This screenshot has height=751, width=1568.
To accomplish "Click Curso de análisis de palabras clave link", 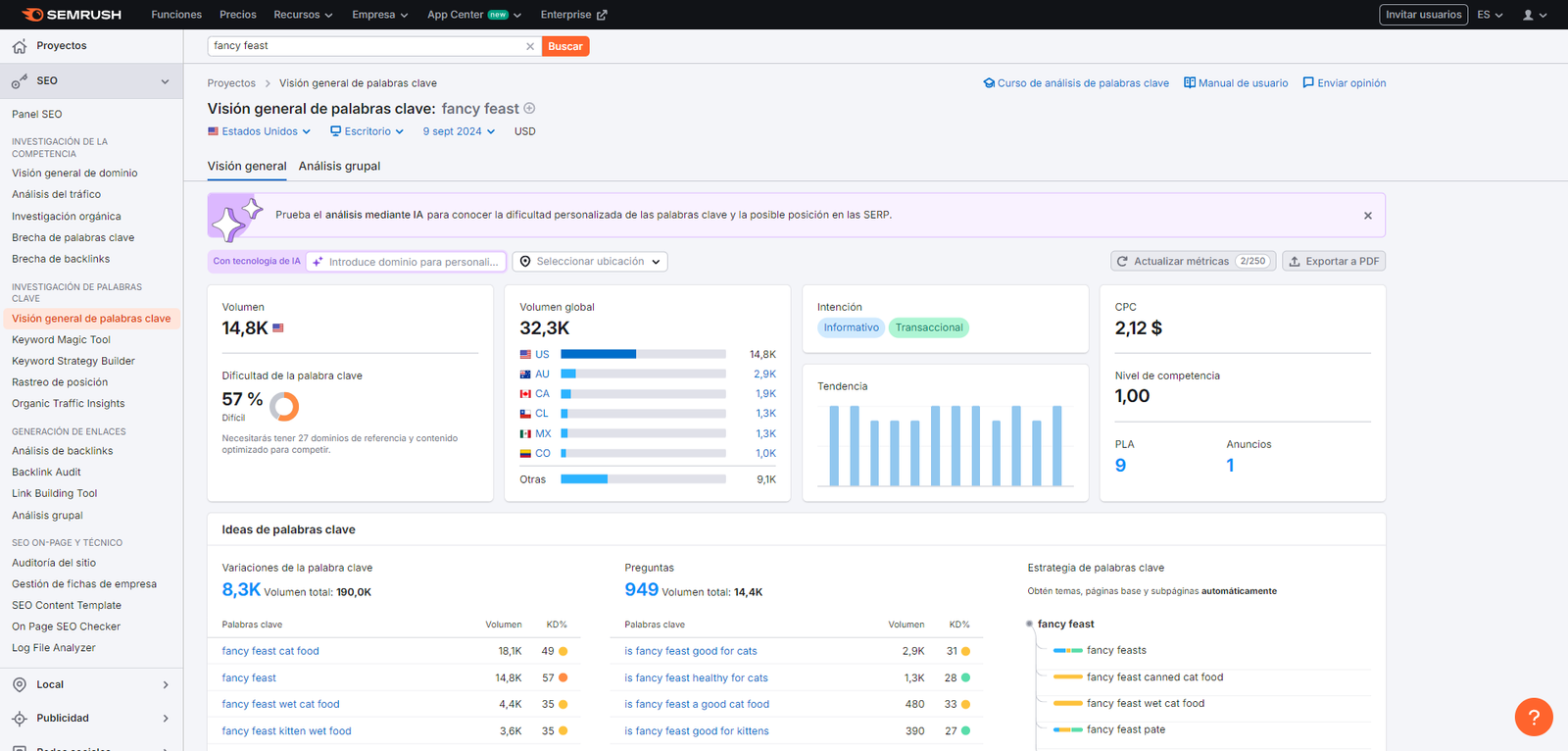I will click(x=1076, y=83).
